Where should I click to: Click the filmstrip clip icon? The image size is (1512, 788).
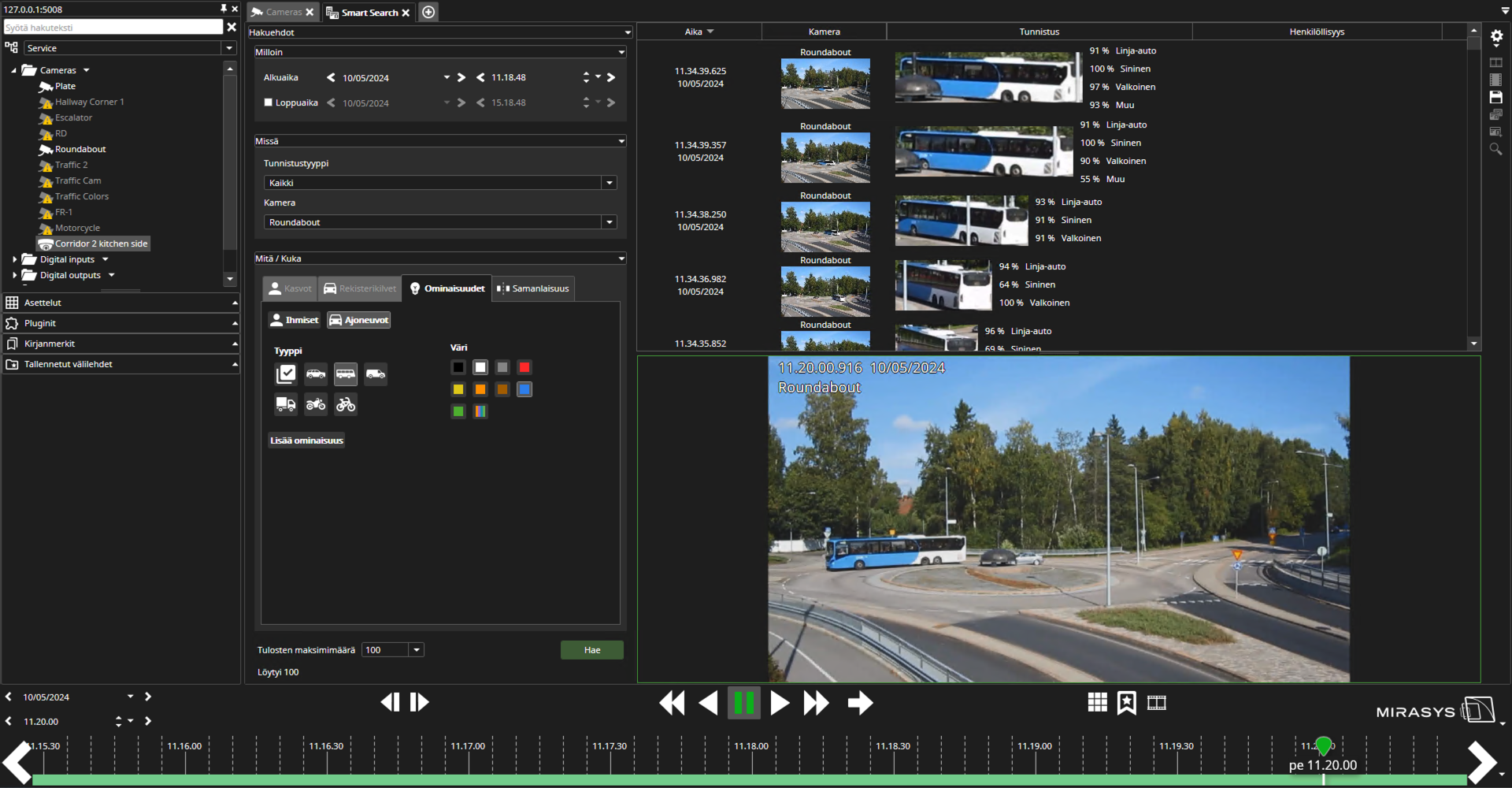1156,702
